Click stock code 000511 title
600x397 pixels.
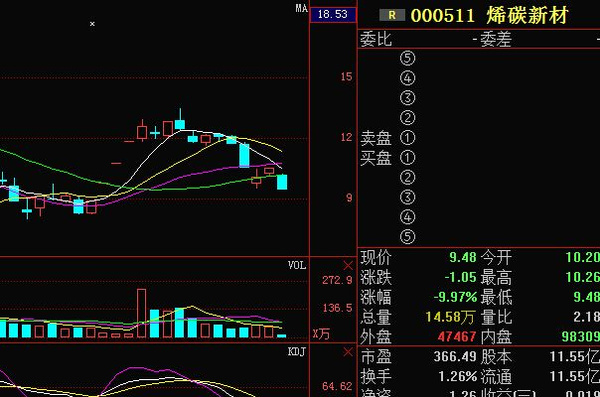coord(443,16)
